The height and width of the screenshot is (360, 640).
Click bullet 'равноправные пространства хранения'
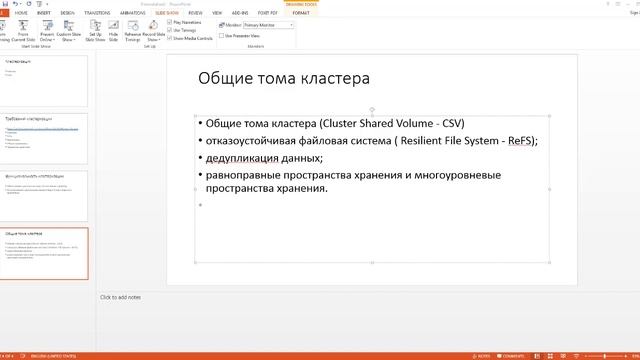[353, 182]
